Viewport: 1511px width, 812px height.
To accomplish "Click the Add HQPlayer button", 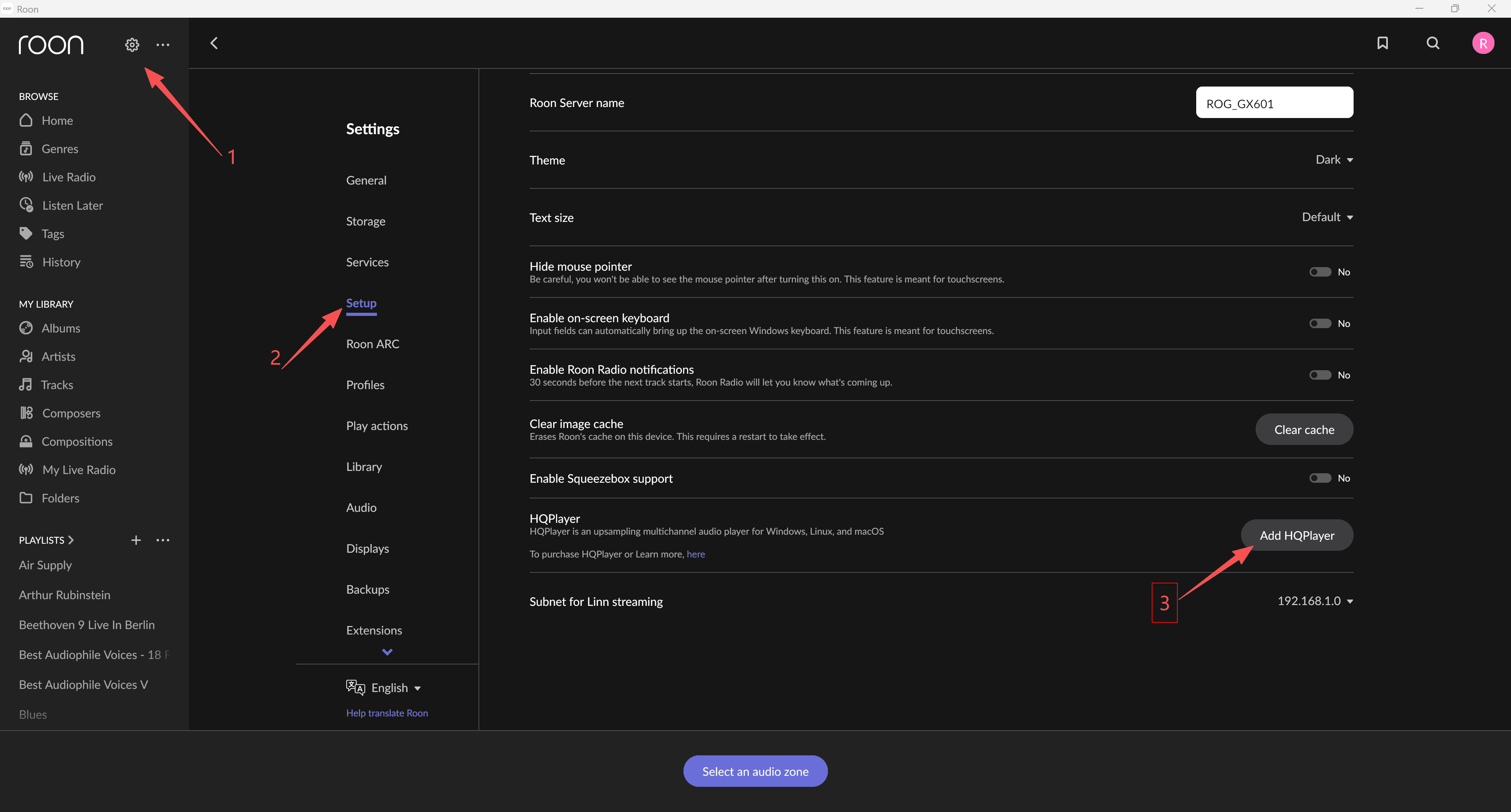I will (1297, 535).
